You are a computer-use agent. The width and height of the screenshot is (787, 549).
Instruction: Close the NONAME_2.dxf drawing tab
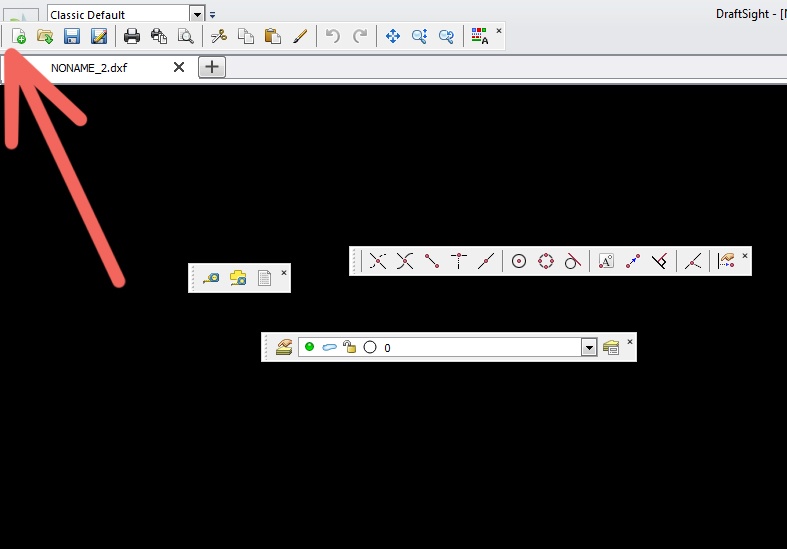pyautogui.click(x=179, y=67)
